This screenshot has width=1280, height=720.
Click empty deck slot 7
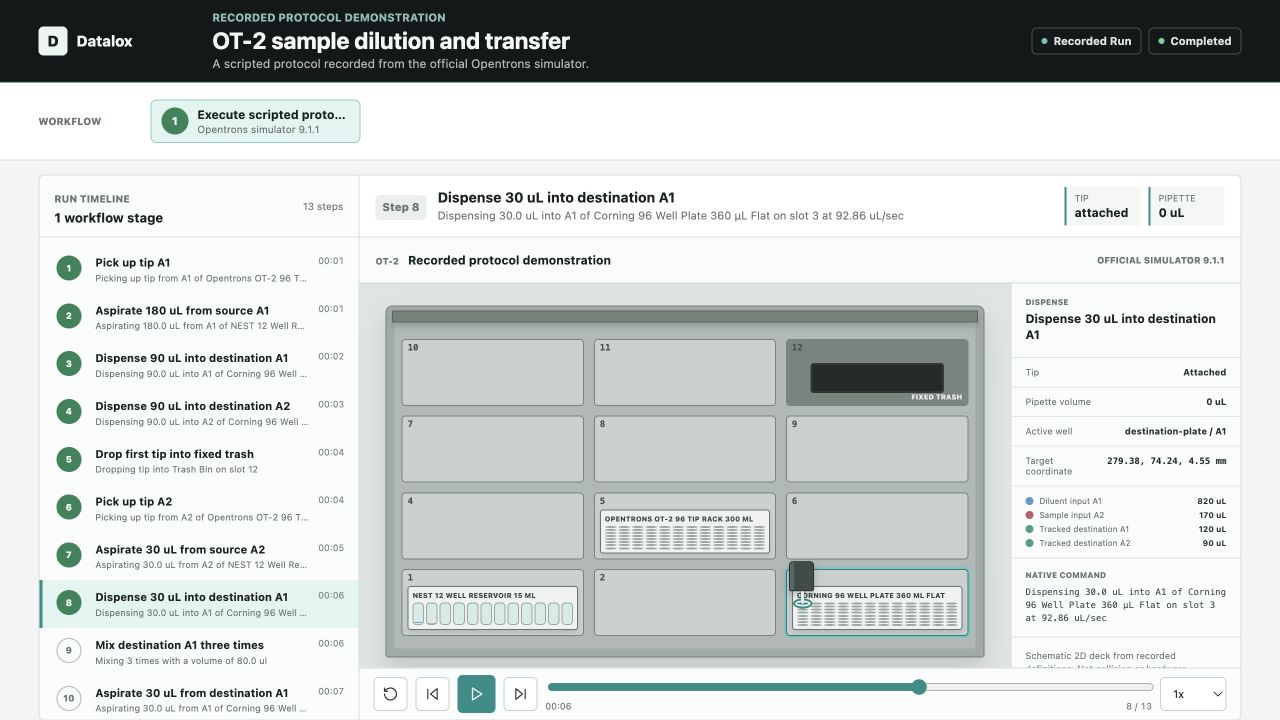point(493,449)
